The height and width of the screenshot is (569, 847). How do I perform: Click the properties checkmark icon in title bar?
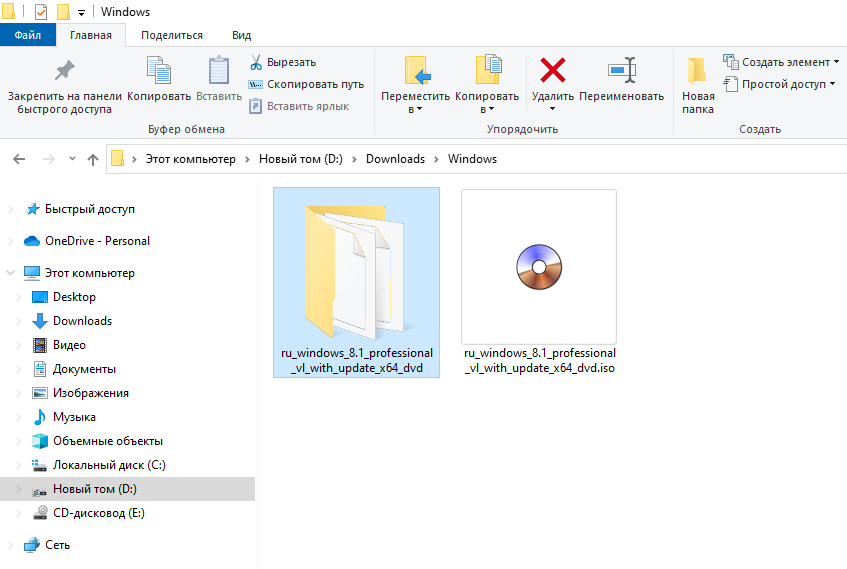41,11
